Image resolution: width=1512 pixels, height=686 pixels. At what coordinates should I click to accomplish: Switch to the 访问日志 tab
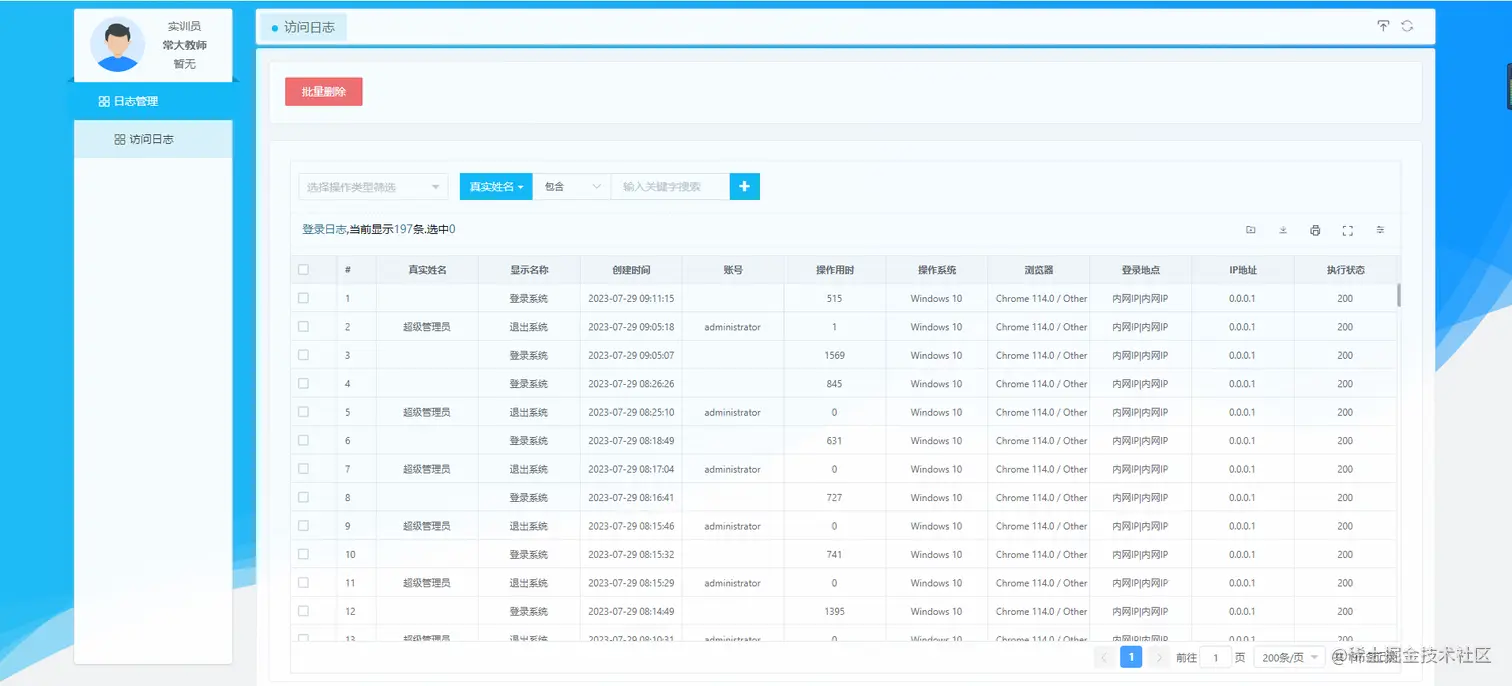(x=303, y=27)
